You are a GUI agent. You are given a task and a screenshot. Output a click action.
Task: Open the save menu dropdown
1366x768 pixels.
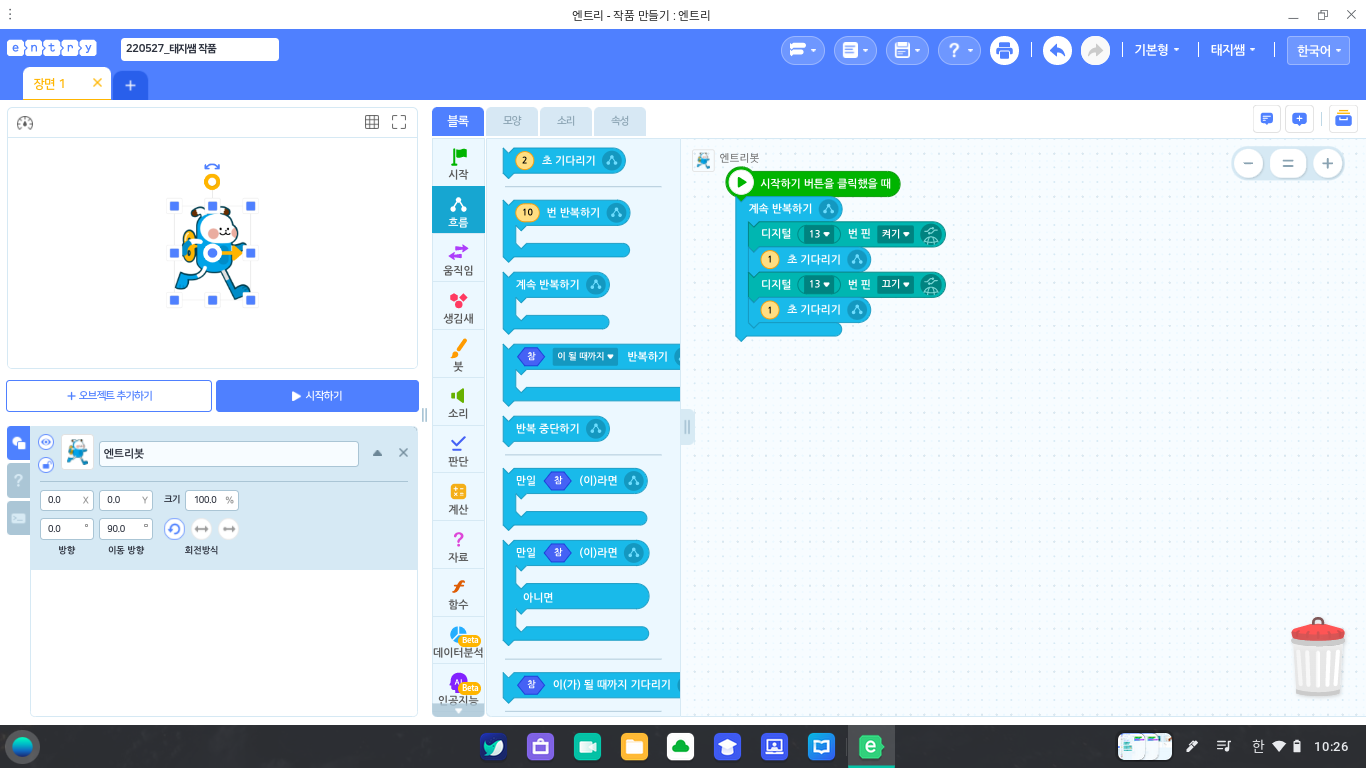907,50
